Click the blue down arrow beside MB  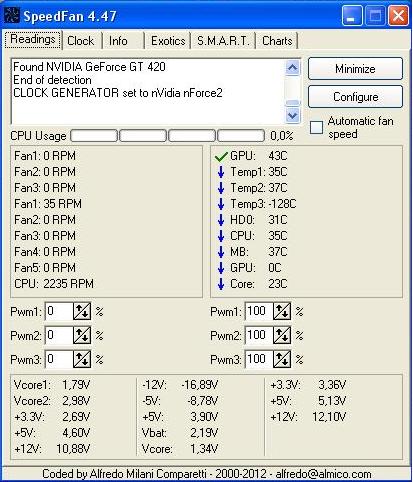(221, 252)
